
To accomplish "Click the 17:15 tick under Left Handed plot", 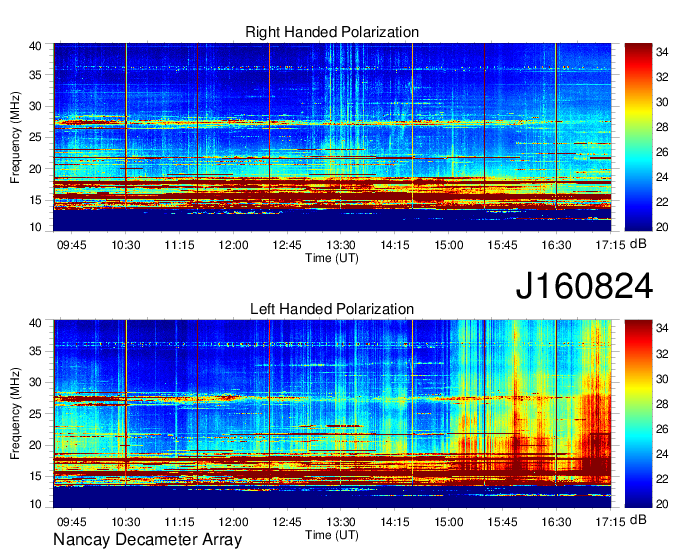I will point(610,522).
